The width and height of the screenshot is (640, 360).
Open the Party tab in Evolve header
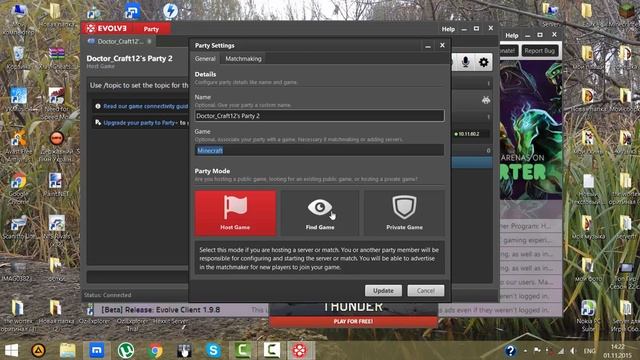pos(151,29)
